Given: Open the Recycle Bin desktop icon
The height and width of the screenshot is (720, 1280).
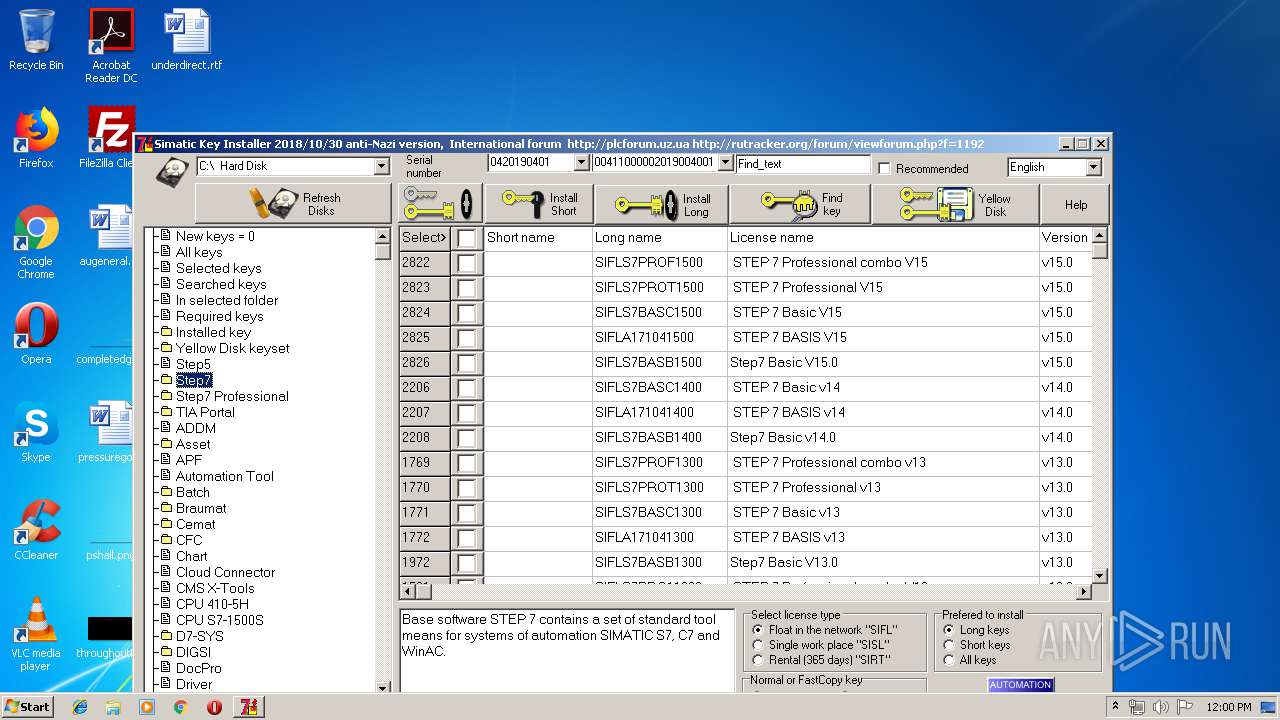Looking at the screenshot, I should click(x=36, y=40).
